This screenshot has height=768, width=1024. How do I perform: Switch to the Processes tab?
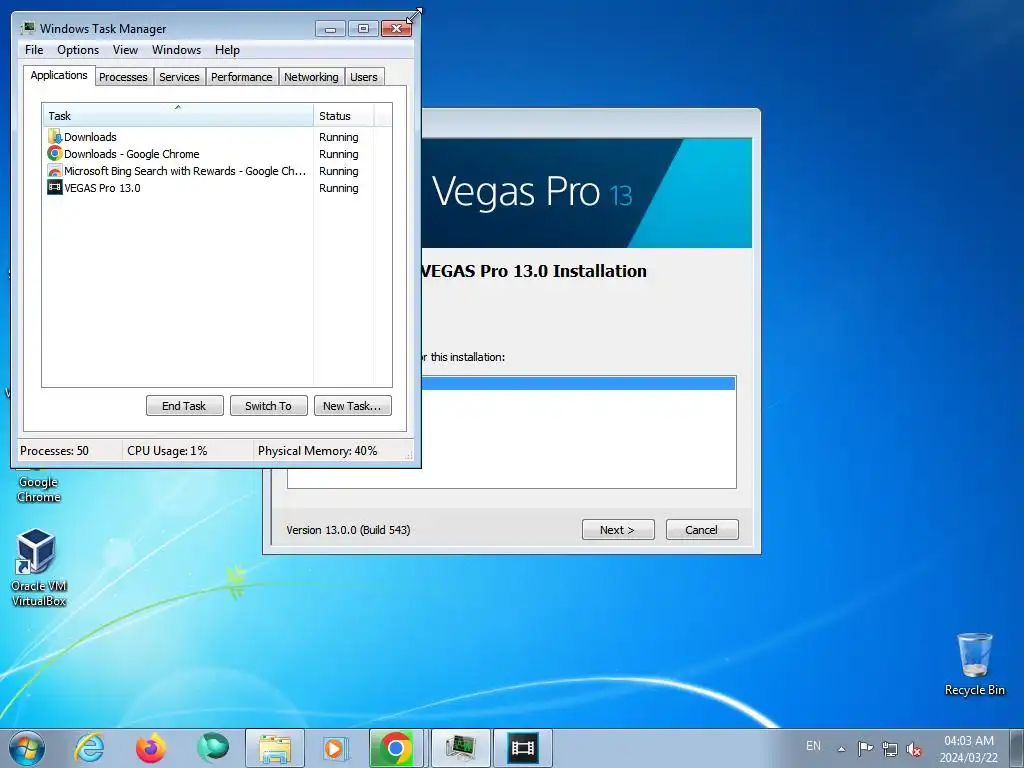coord(123,77)
